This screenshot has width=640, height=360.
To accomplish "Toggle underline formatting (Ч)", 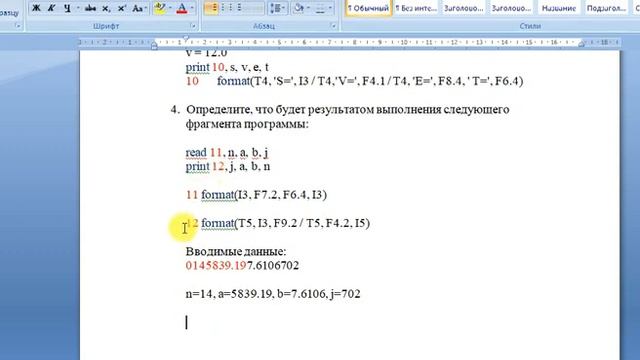I will pos(67,8).
